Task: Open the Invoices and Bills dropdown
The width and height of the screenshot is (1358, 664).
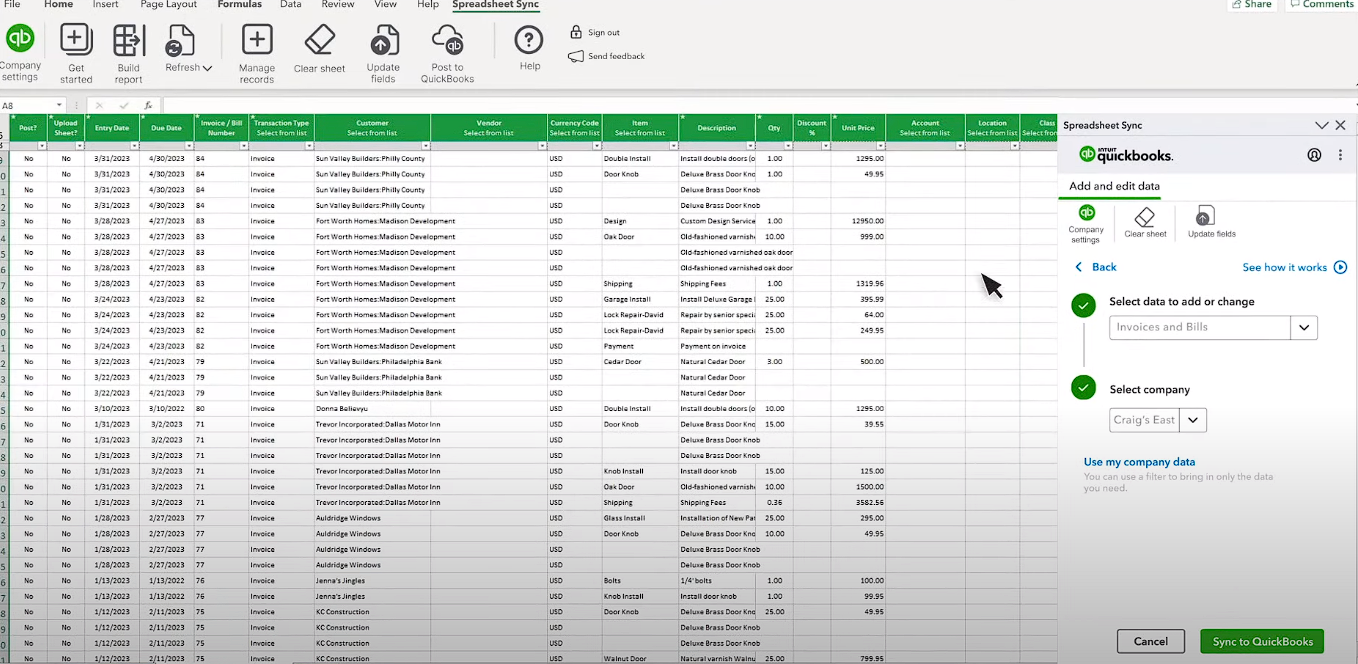Action: (x=1304, y=327)
